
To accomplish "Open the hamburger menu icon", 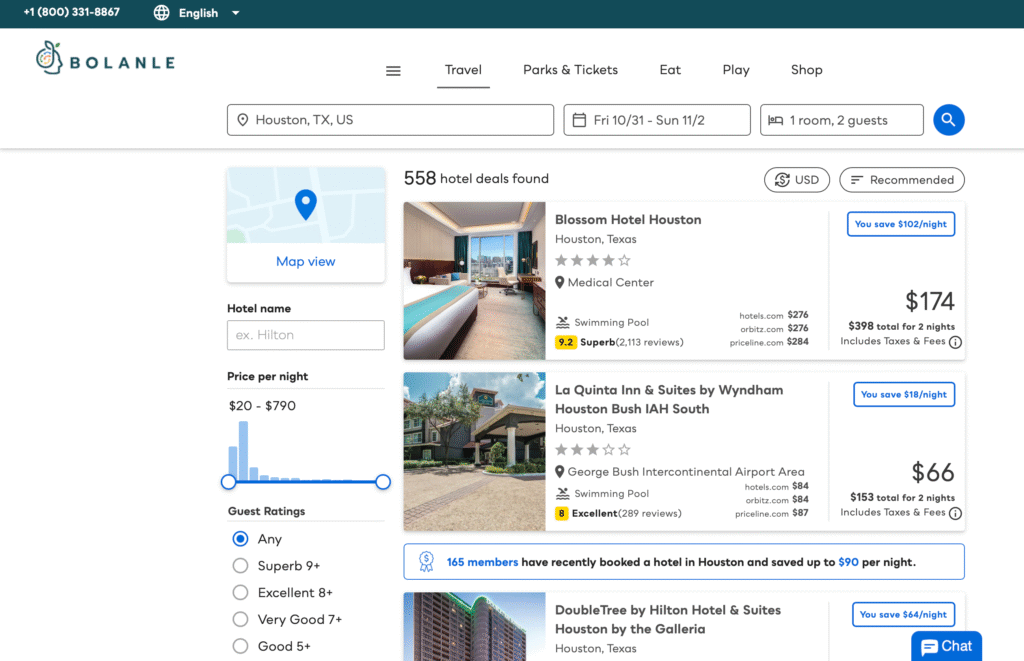I will pos(393,71).
